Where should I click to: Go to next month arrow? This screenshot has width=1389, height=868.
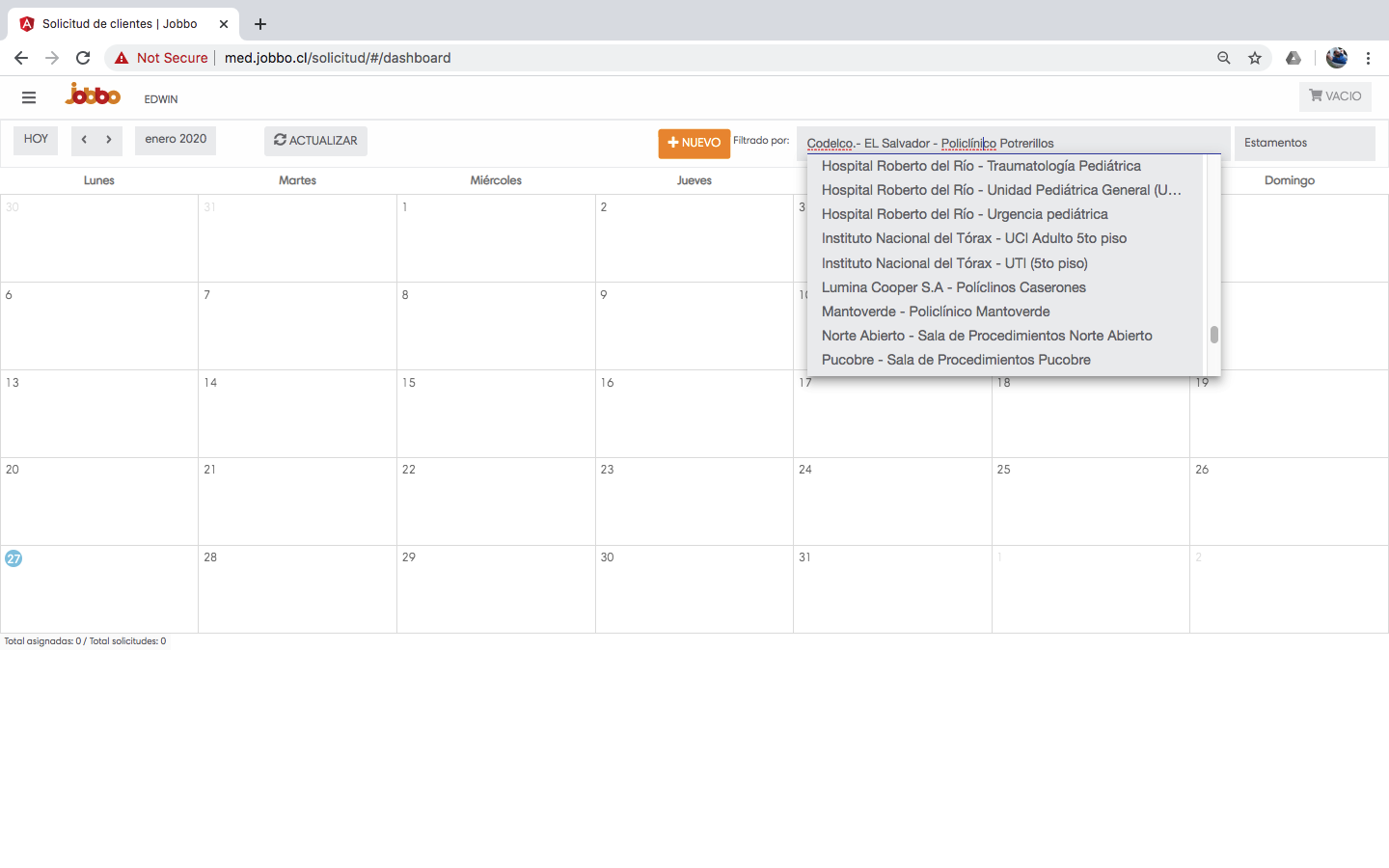109,140
